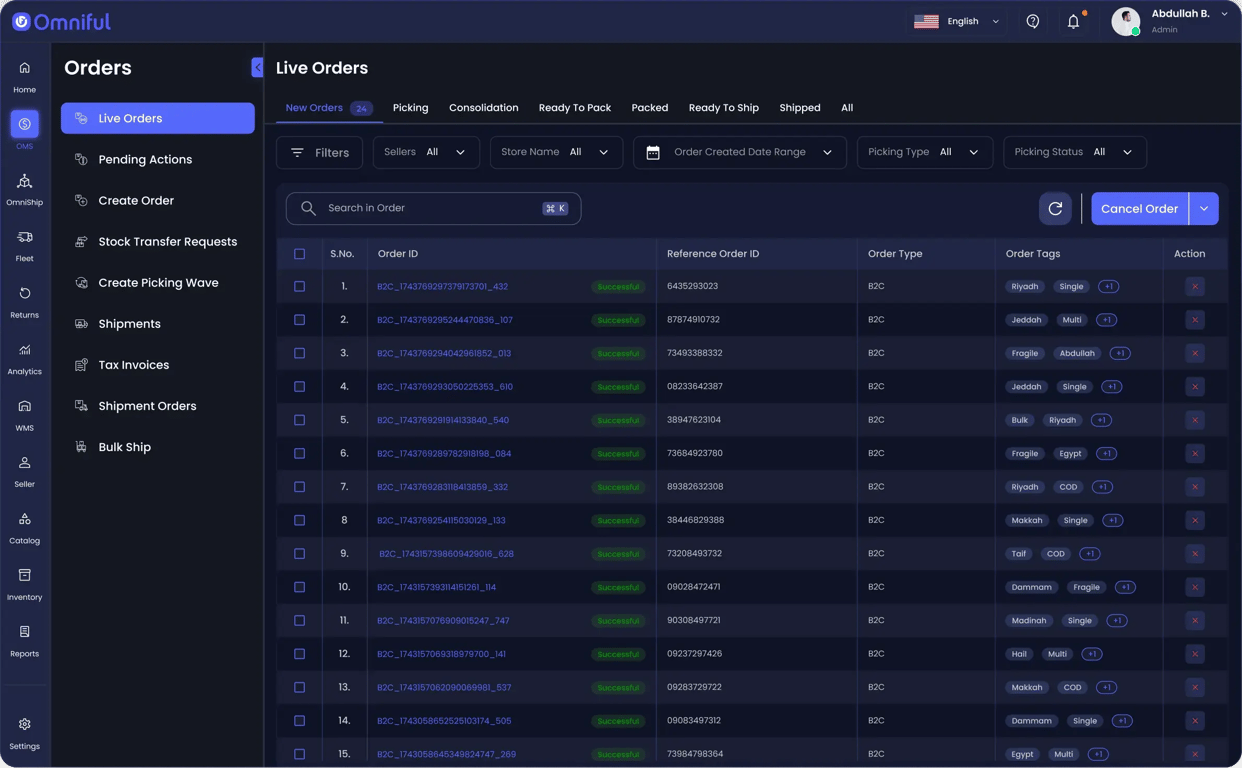Open Inventory from the left sidebar

pos(24,583)
